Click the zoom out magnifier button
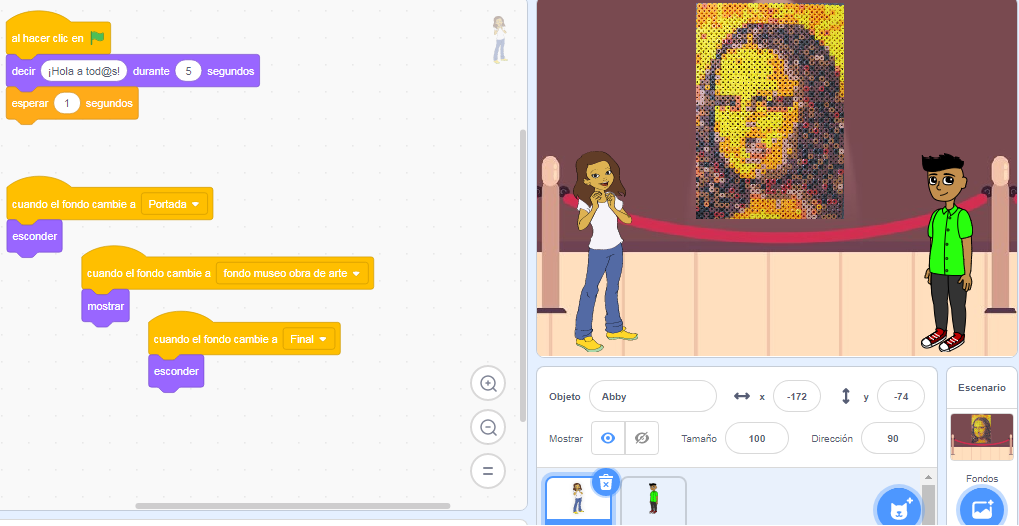Viewport: 1019px width, 526px height. coord(488,427)
